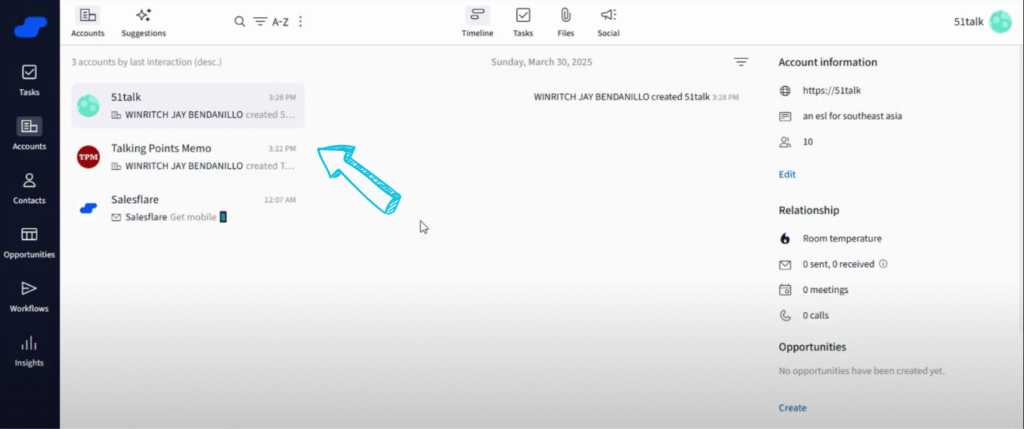
Task: Click Create under Opportunities
Action: point(792,407)
